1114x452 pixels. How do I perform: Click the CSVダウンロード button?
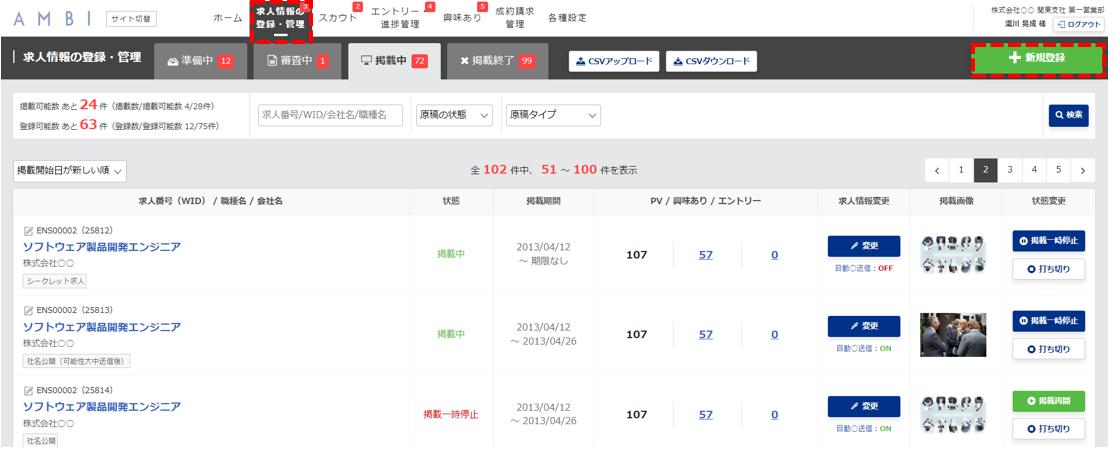click(711, 61)
